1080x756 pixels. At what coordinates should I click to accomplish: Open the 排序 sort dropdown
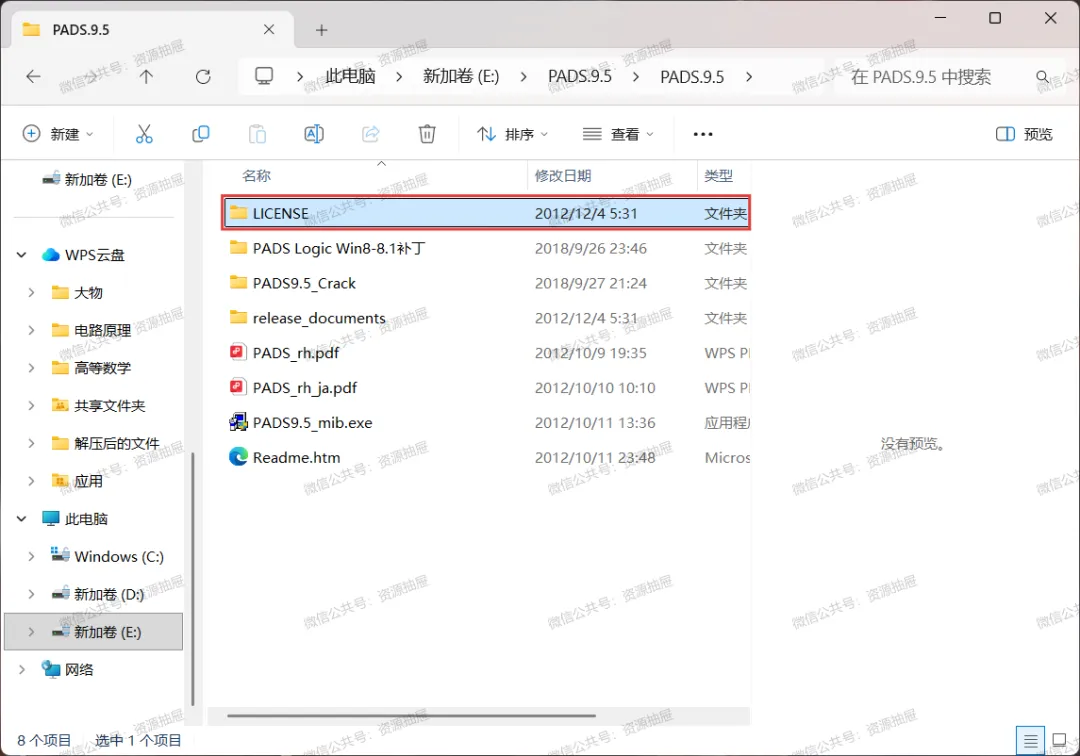512,134
